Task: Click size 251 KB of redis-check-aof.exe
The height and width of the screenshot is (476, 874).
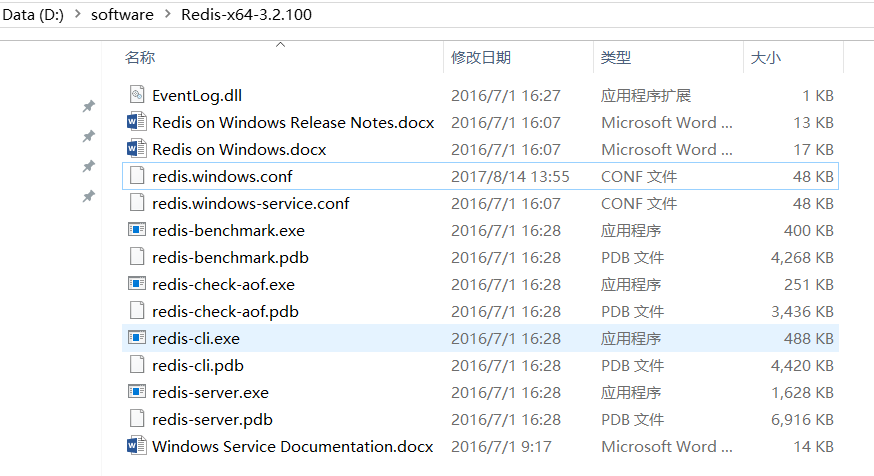Action: (x=809, y=284)
